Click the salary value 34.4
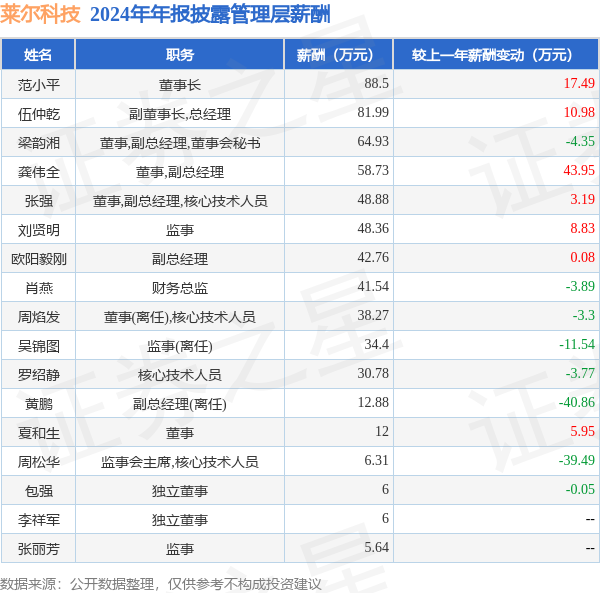The width and height of the screenshot is (600, 593). pos(376,344)
